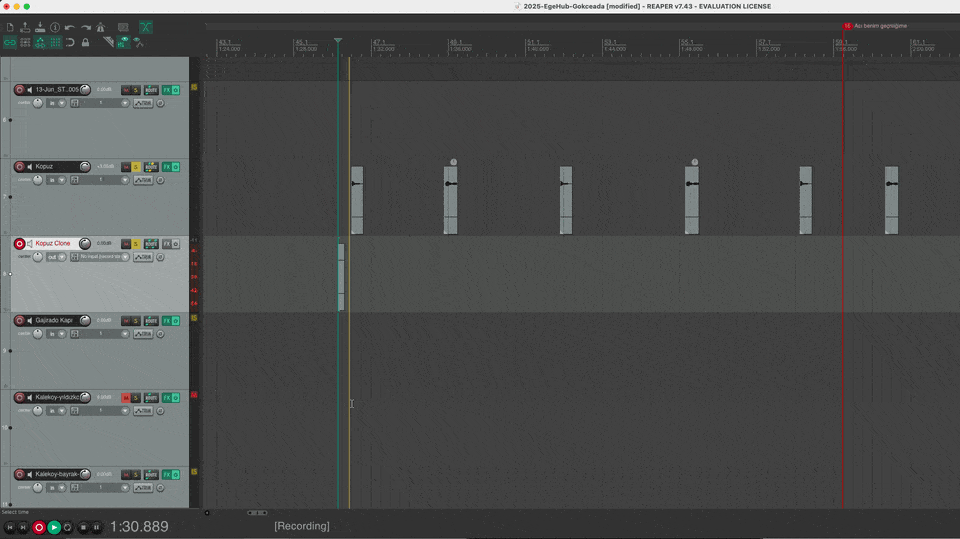This screenshot has width=960, height=539.
Task: Click the metronome icon in toolbar
Action: [100, 27]
